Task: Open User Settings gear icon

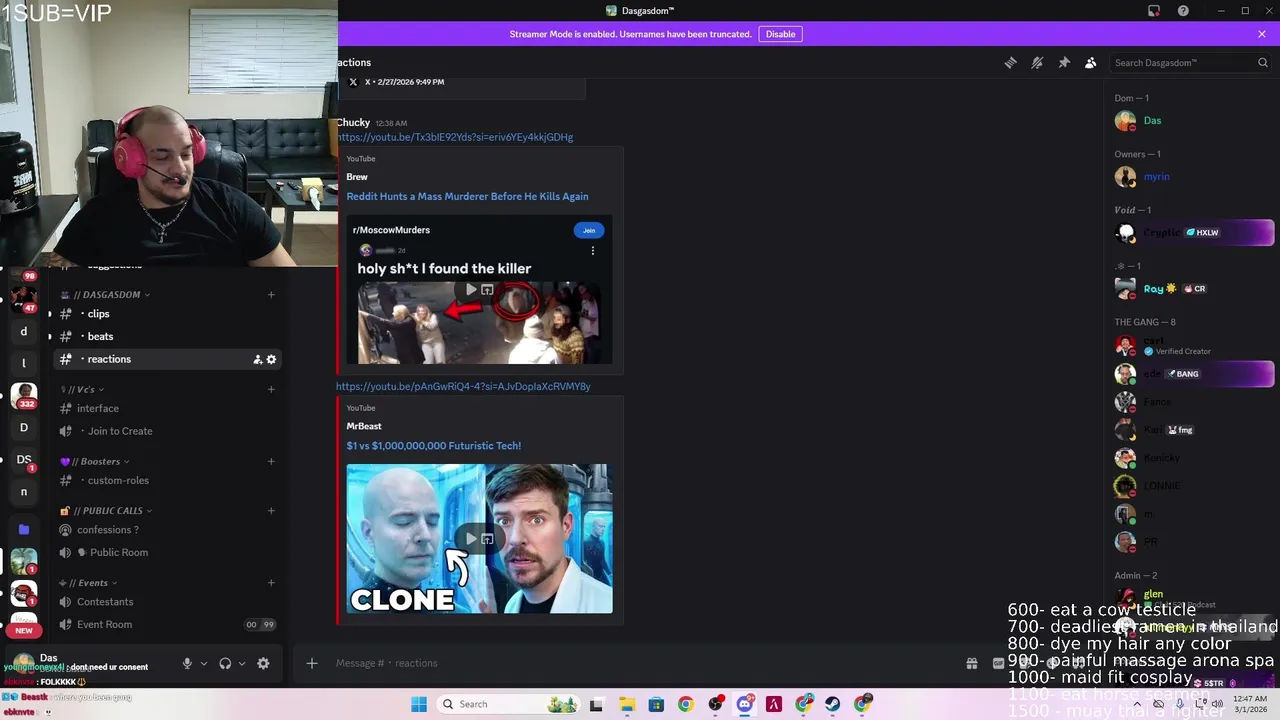Action: [263, 663]
